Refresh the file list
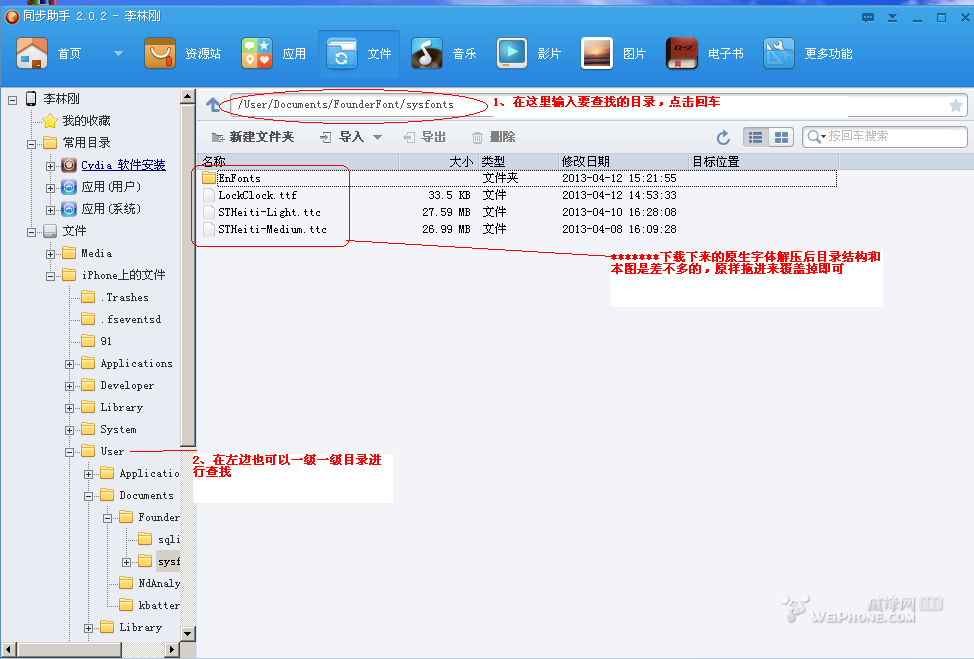The width and height of the screenshot is (974, 659). click(x=723, y=137)
